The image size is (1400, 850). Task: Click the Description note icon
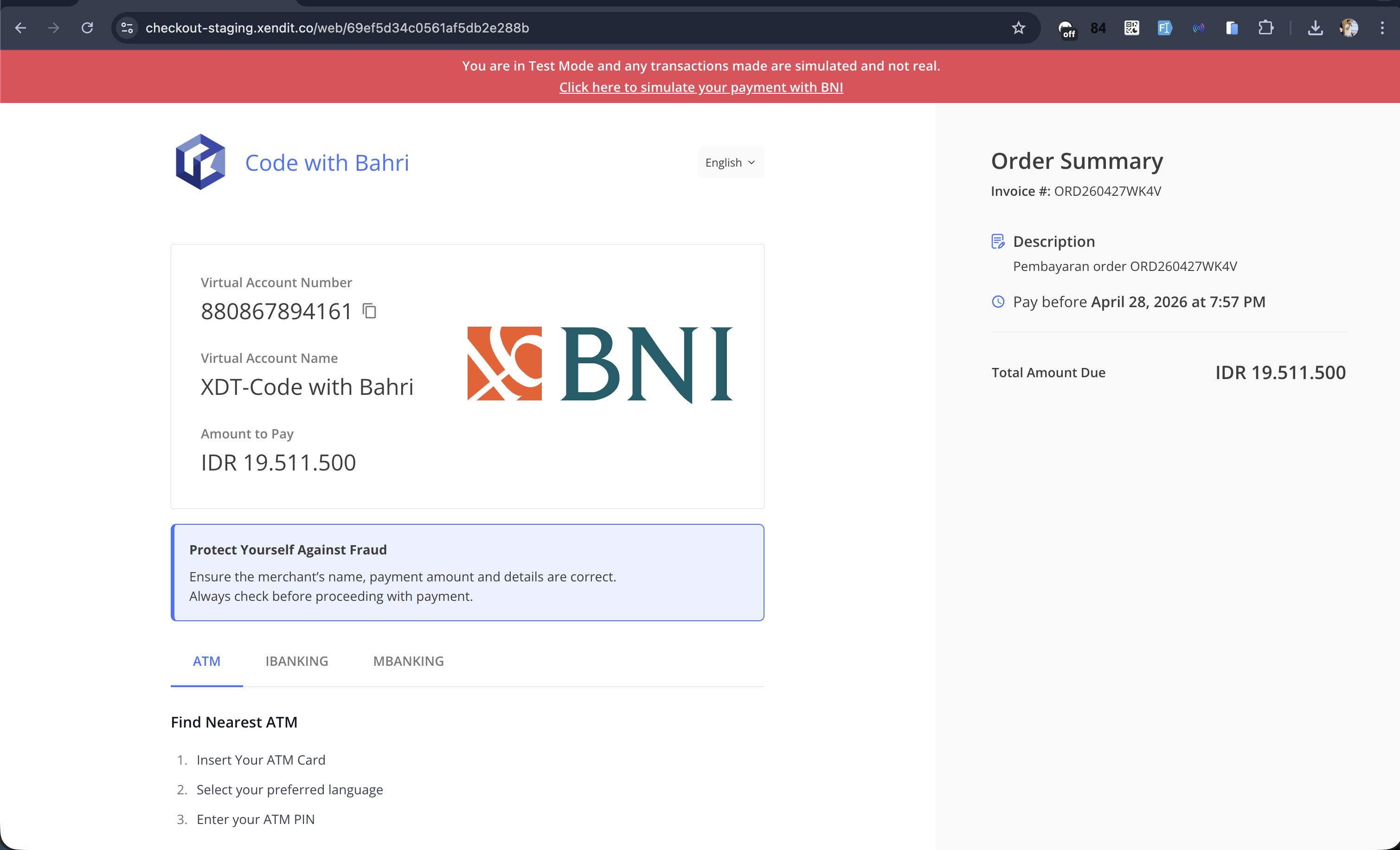click(x=998, y=241)
